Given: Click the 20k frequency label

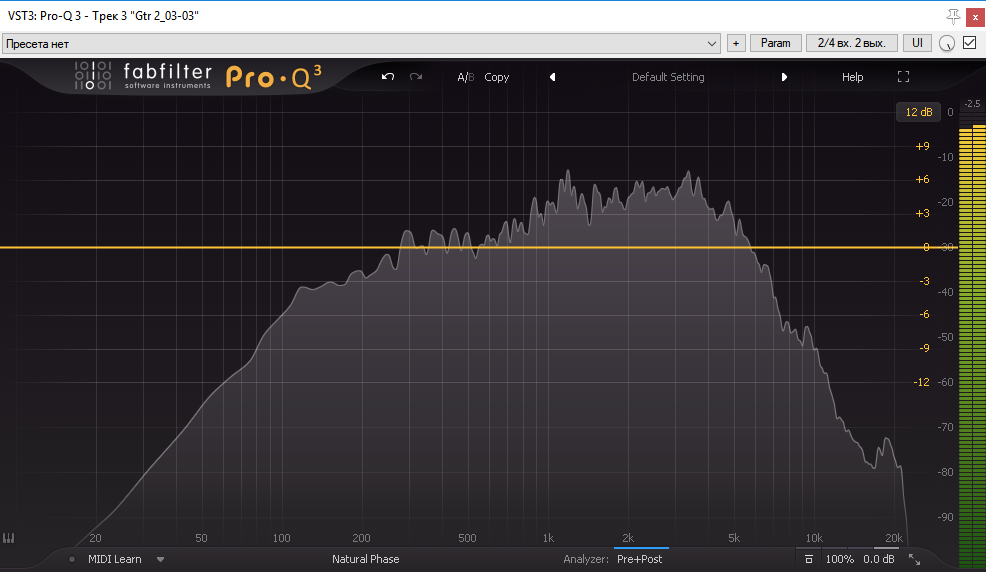Looking at the screenshot, I should click(894, 538).
